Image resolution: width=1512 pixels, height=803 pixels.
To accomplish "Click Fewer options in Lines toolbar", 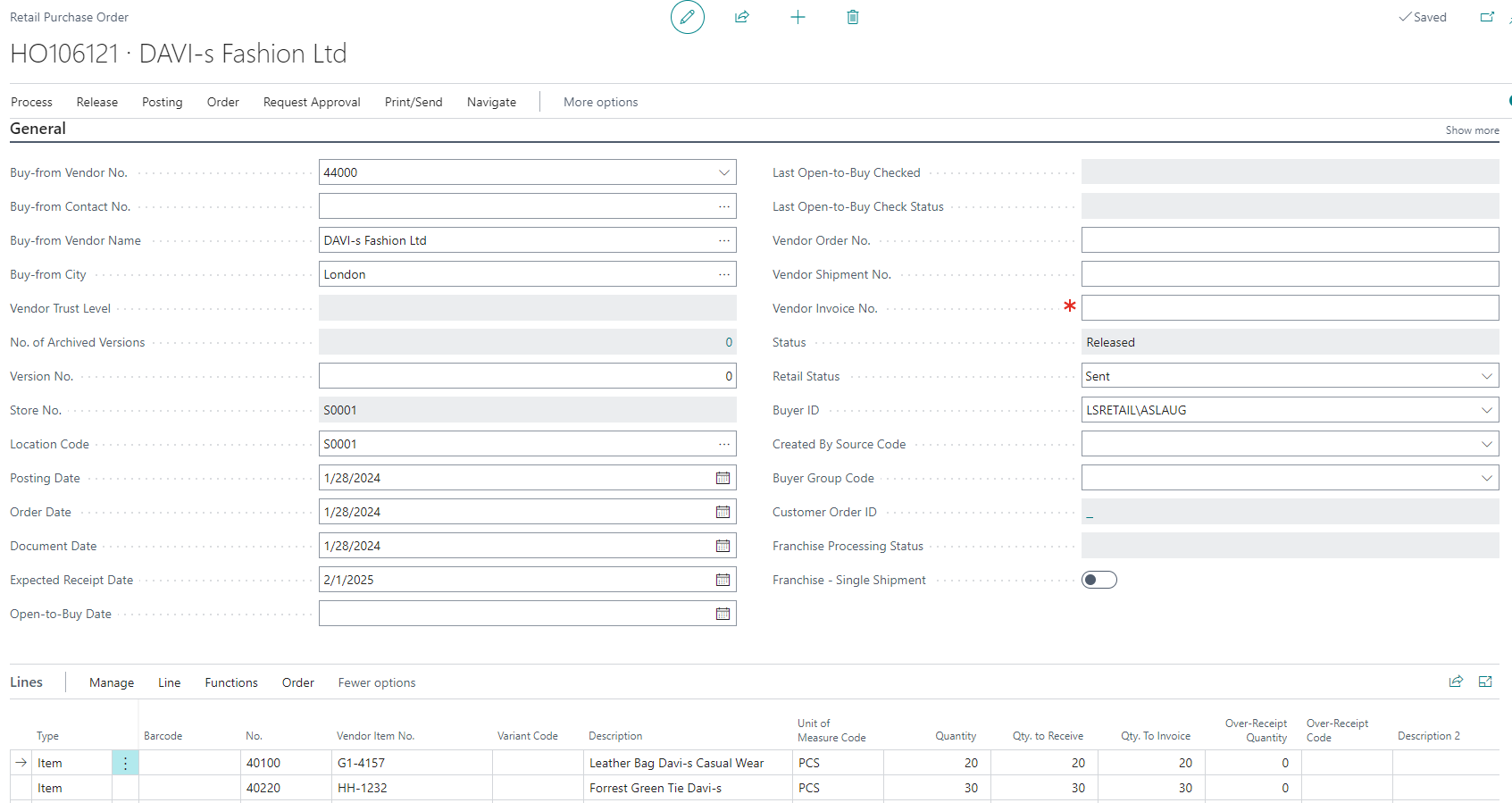I will (x=376, y=682).
